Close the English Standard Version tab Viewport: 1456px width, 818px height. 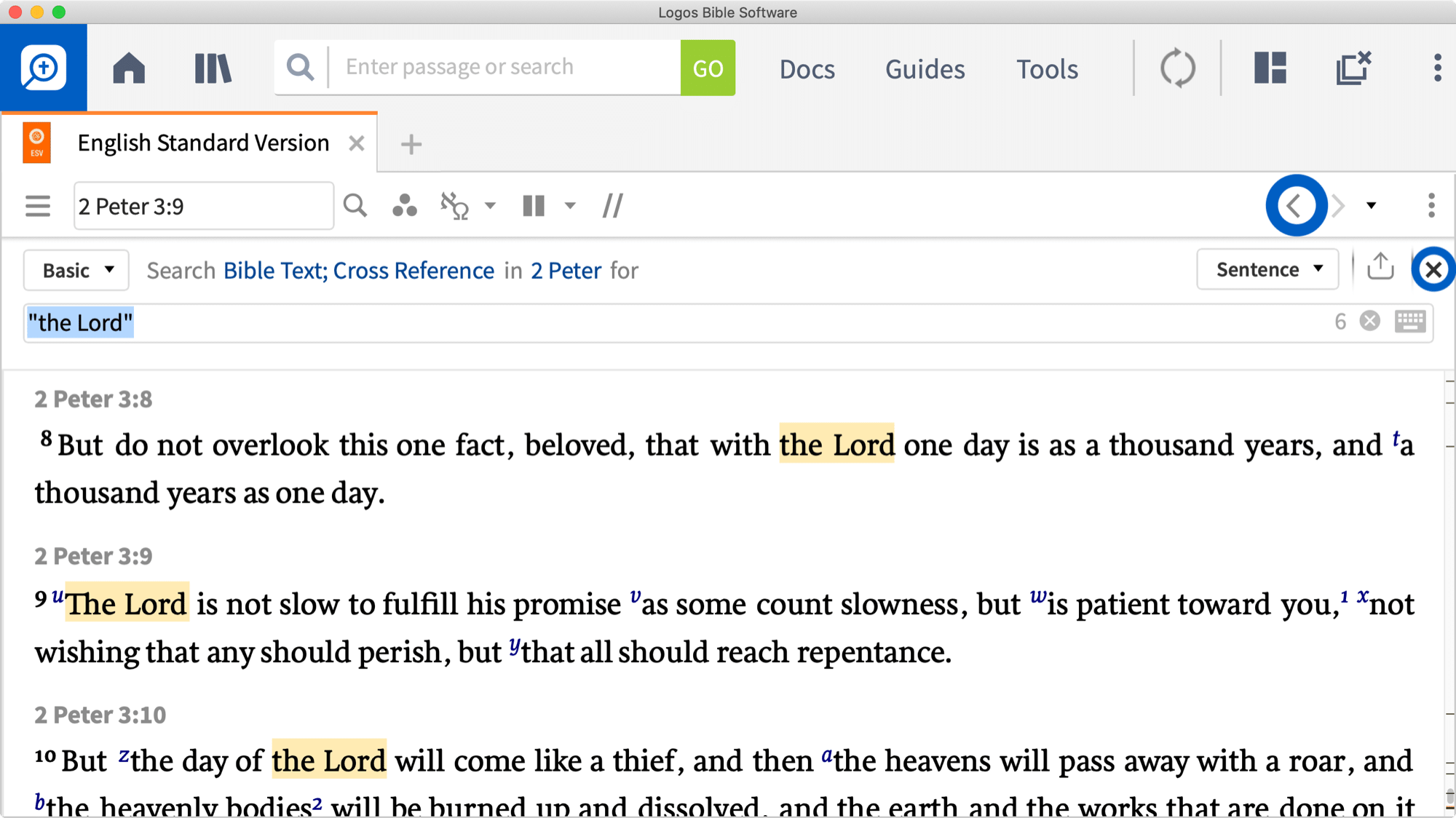pyautogui.click(x=356, y=143)
